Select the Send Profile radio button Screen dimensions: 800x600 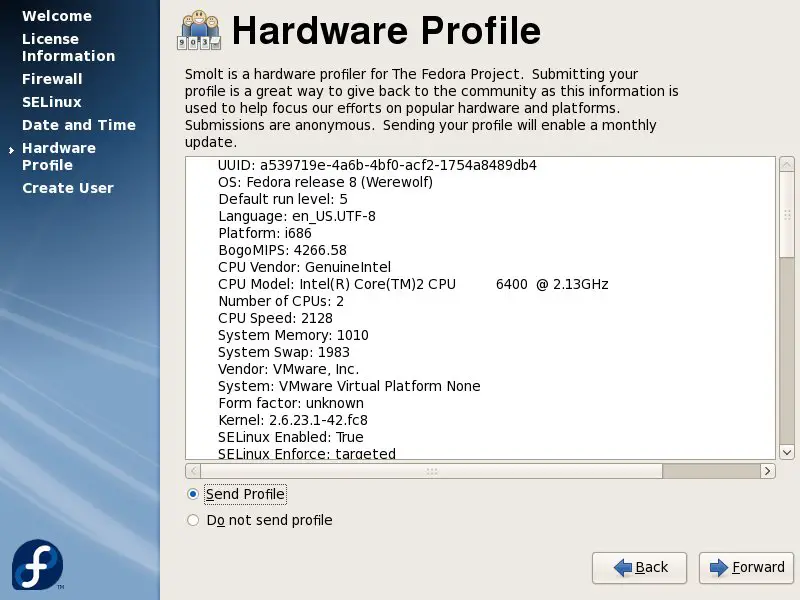pos(193,494)
